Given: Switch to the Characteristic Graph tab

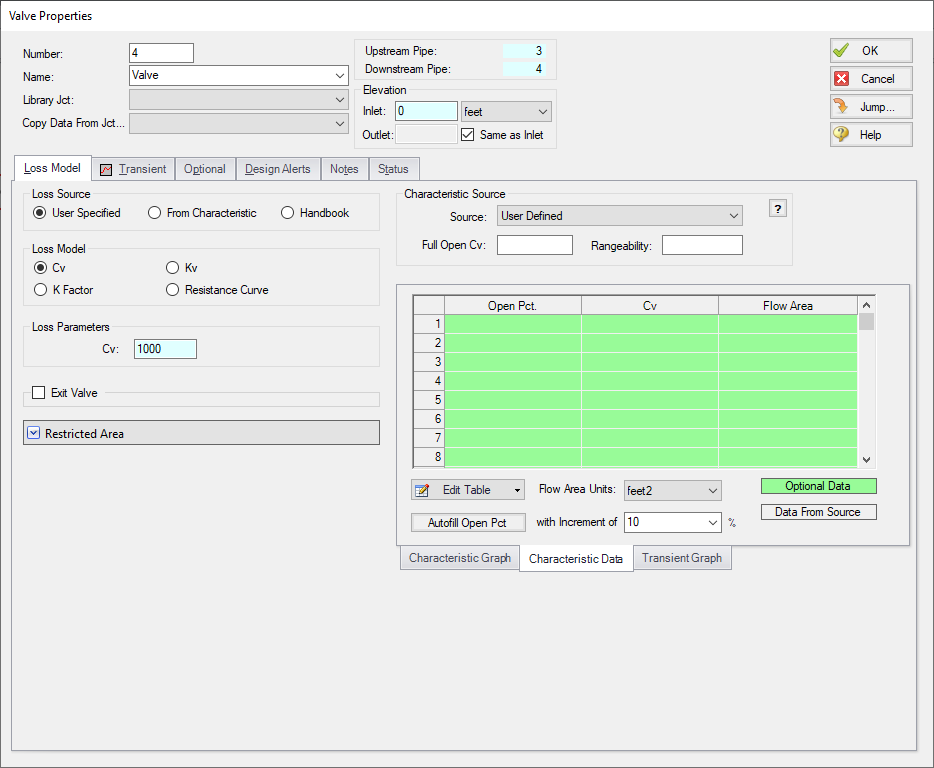Looking at the screenshot, I should pos(459,558).
